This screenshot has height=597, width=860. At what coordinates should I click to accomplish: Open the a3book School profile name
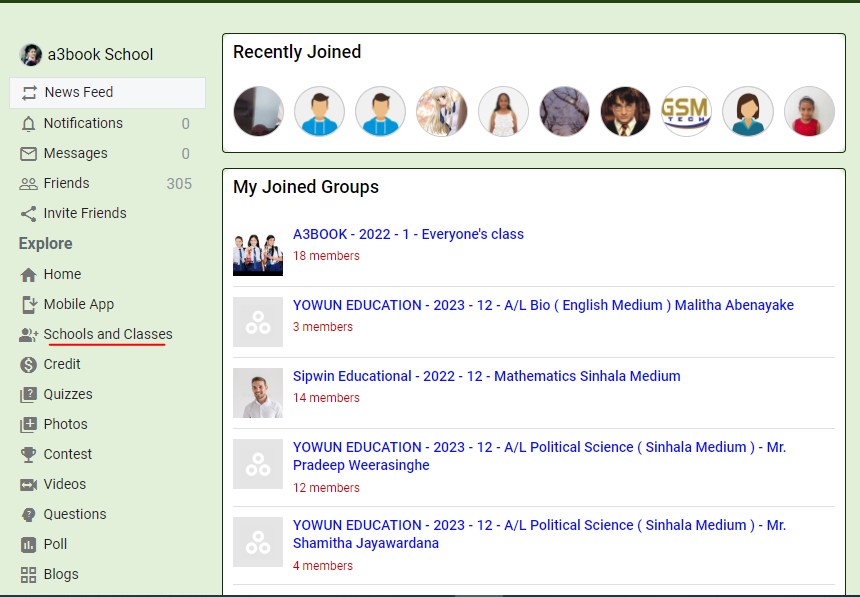click(100, 55)
